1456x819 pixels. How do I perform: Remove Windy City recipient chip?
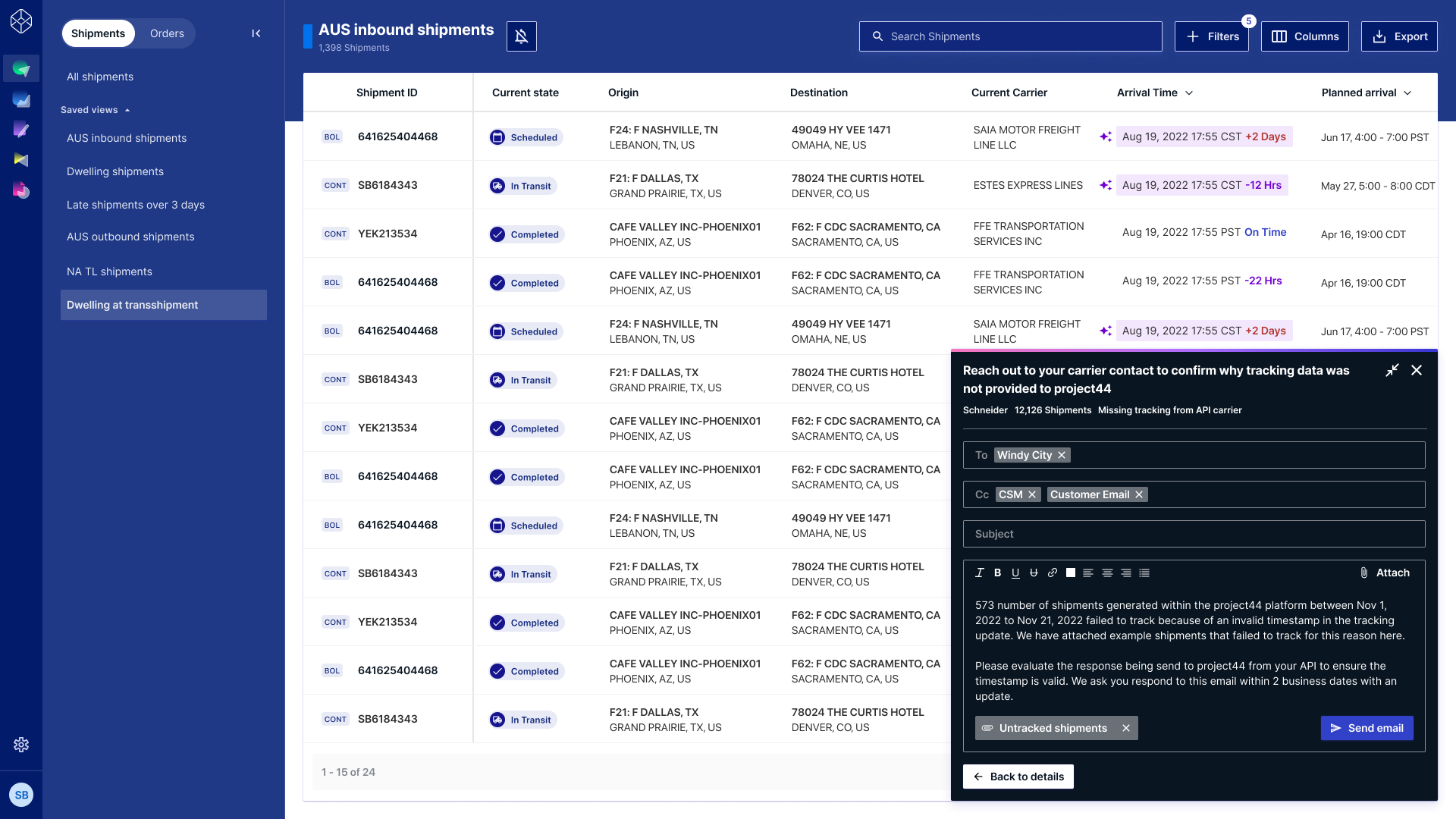[x=1062, y=455]
